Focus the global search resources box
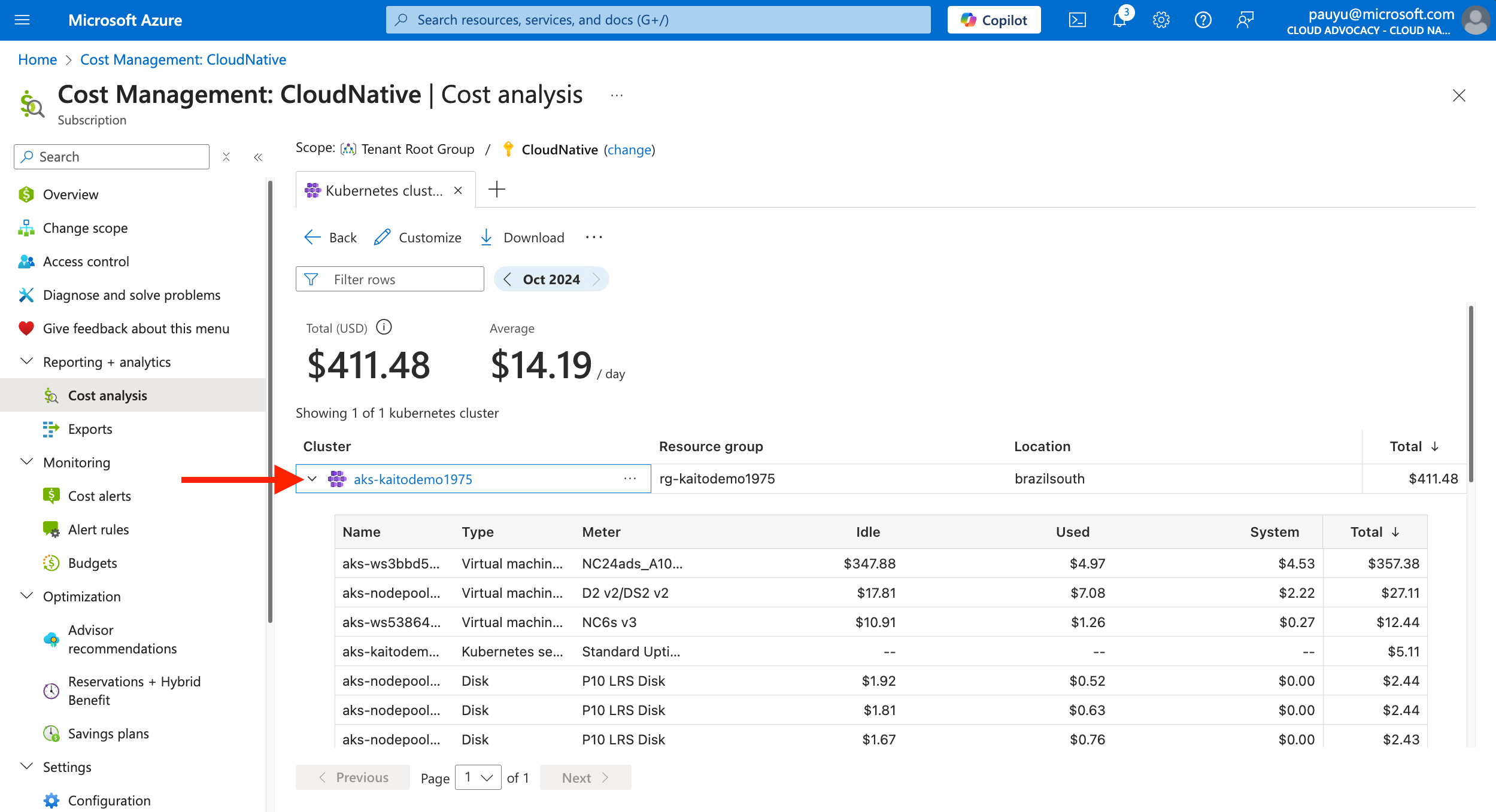1496x812 pixels. click(x=658, y=20)
